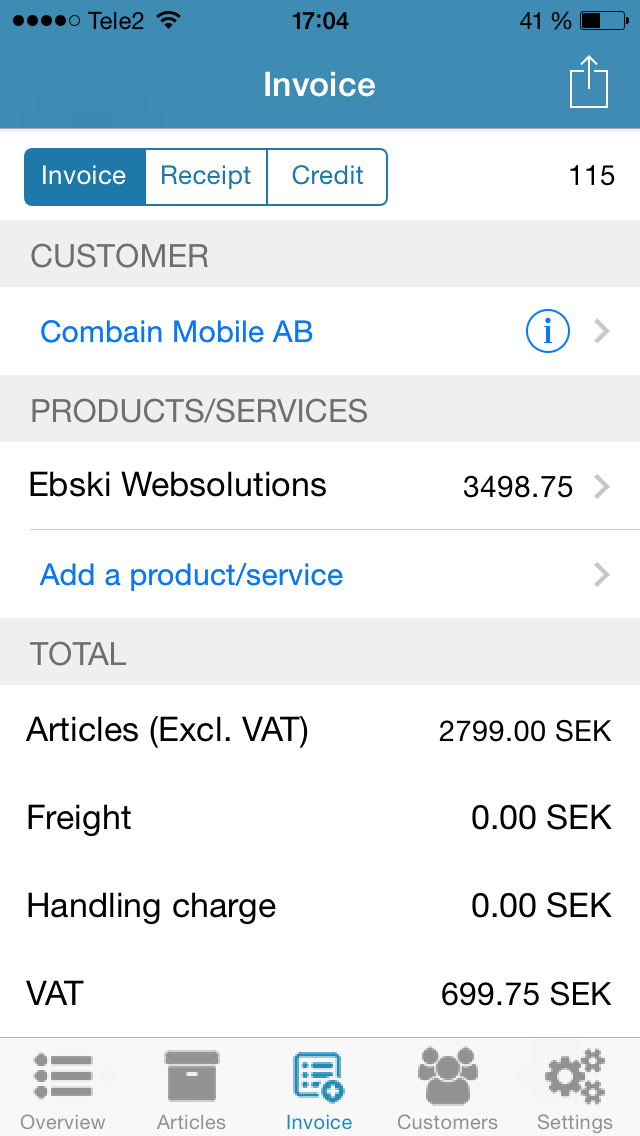Tap chevron beside Add a product/service
The width and height of the screenshot is (640, 1136).
pos(601,575)
